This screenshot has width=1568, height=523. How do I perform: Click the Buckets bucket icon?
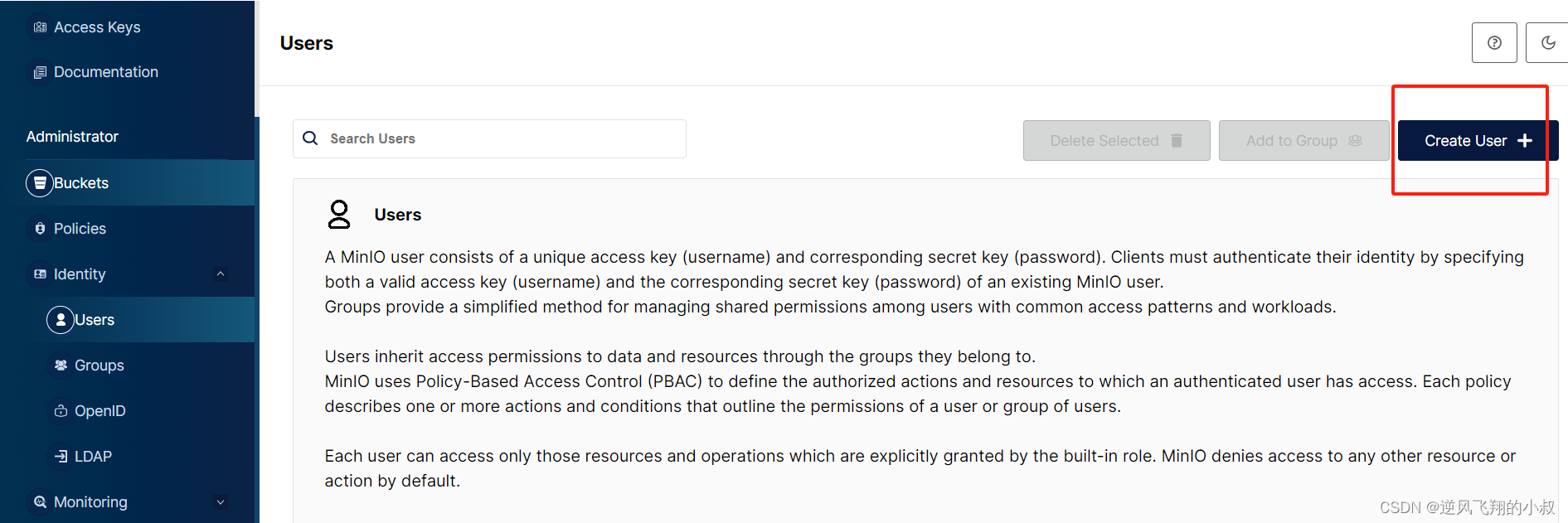coord(40,183)
